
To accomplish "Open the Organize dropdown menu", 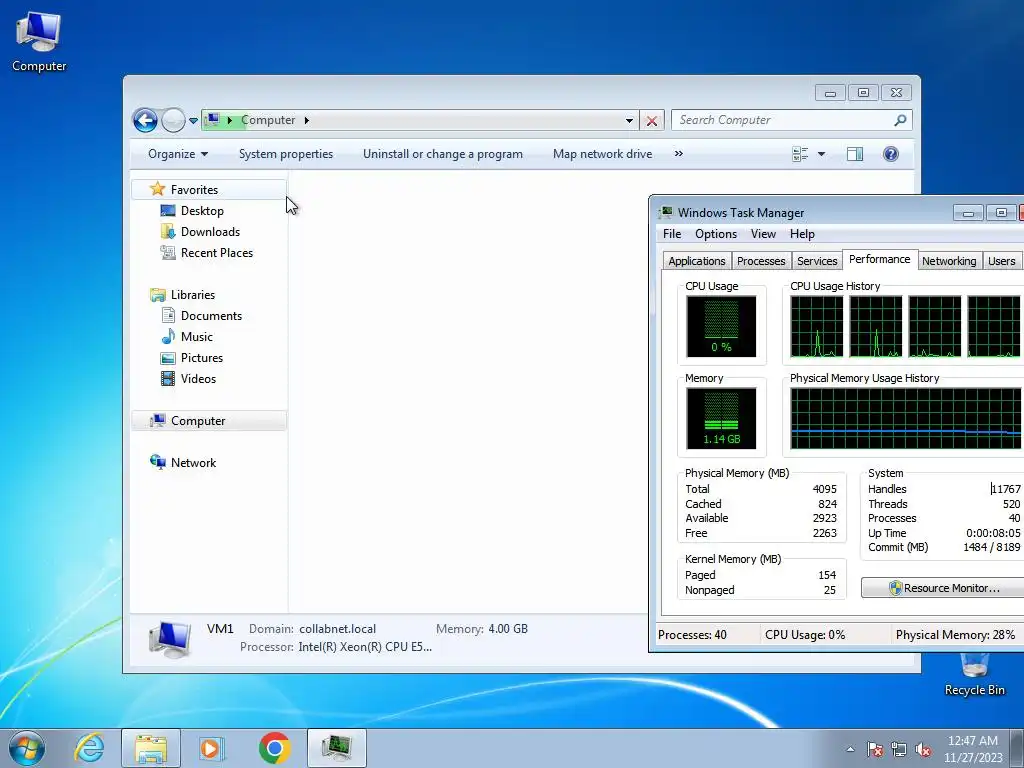I will point(178,154).
